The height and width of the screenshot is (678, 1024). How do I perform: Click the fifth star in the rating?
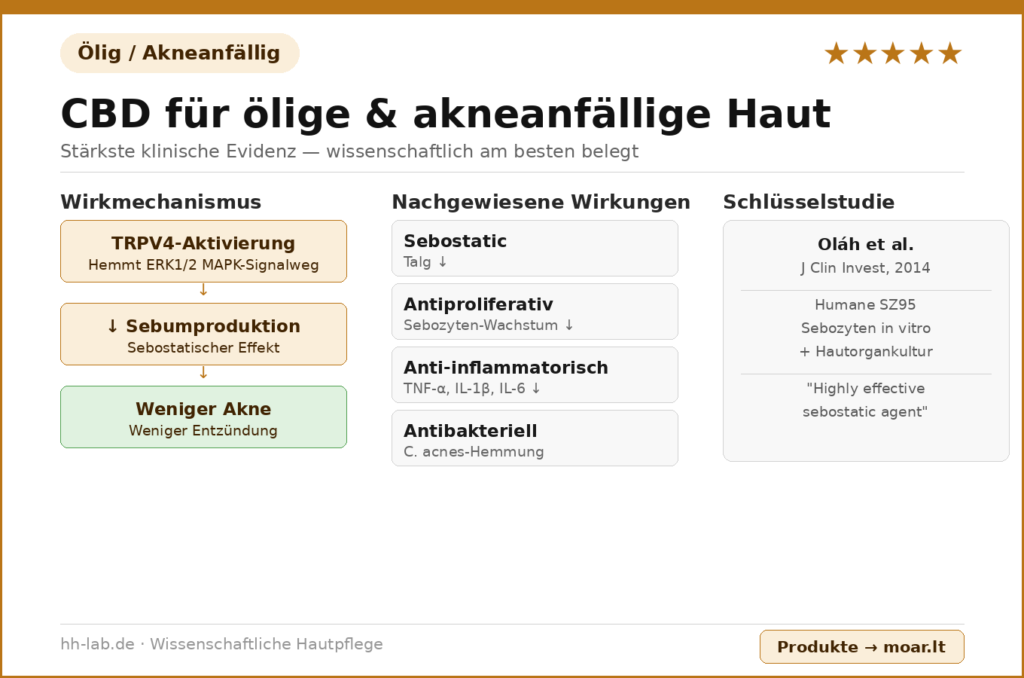click(x=950, y=54)
